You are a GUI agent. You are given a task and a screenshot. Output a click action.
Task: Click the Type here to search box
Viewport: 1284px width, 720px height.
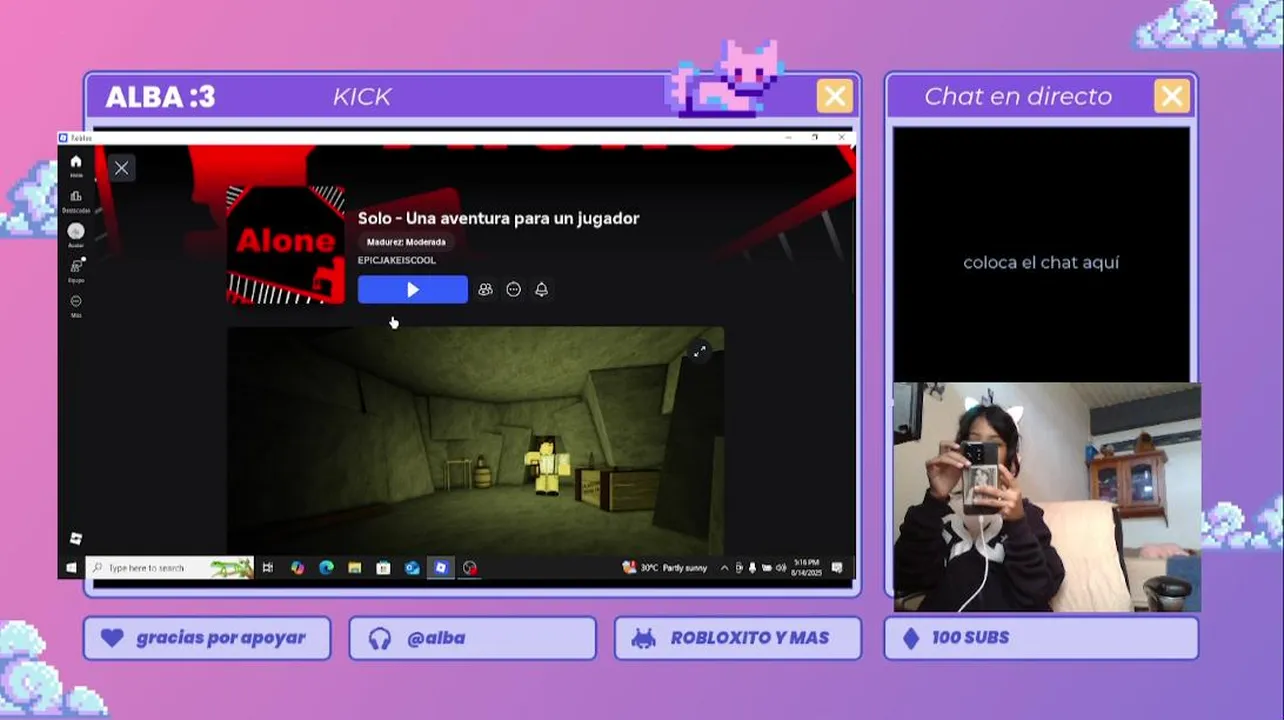(x=170, y=567)
